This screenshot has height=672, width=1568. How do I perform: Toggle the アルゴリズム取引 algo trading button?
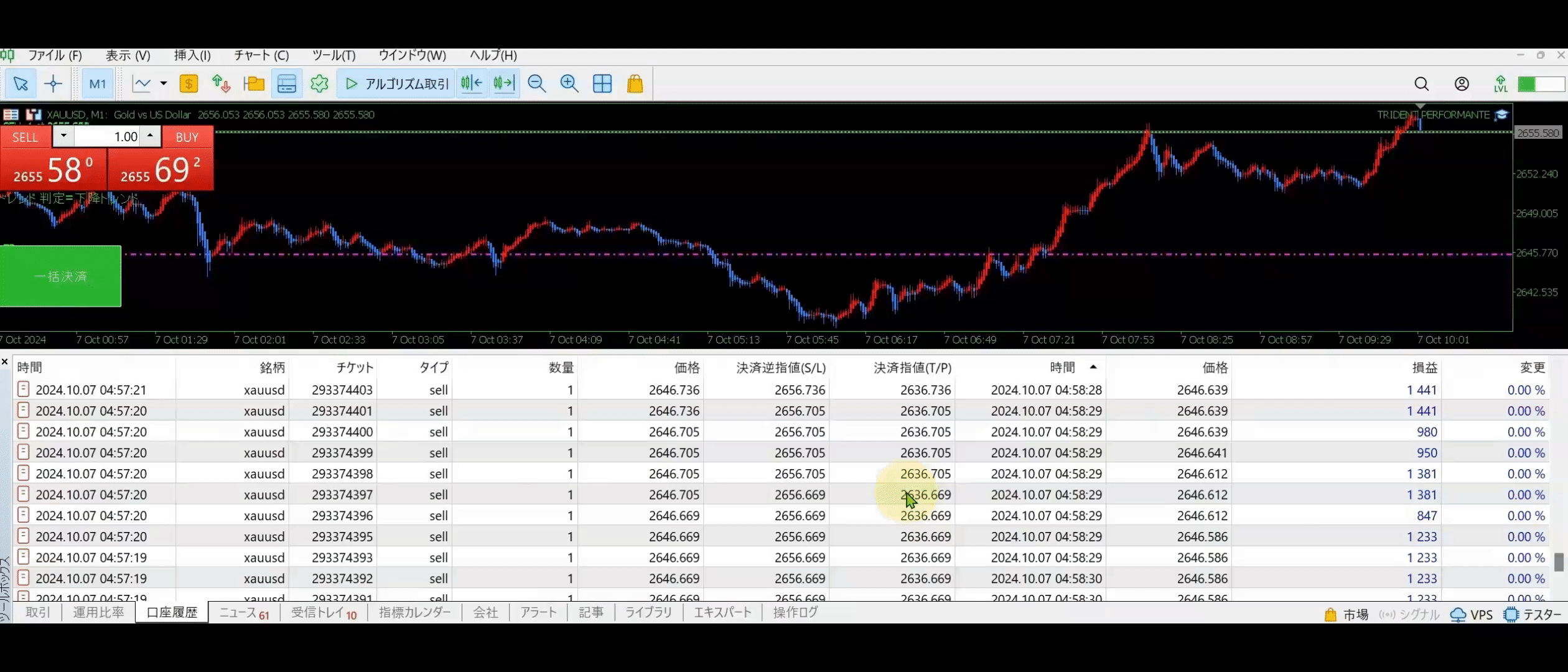396,84
